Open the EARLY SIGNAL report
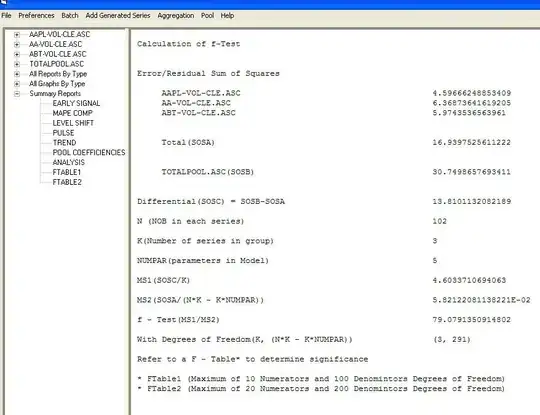Screen dimensions: 540x415 [x=76, y=103]
